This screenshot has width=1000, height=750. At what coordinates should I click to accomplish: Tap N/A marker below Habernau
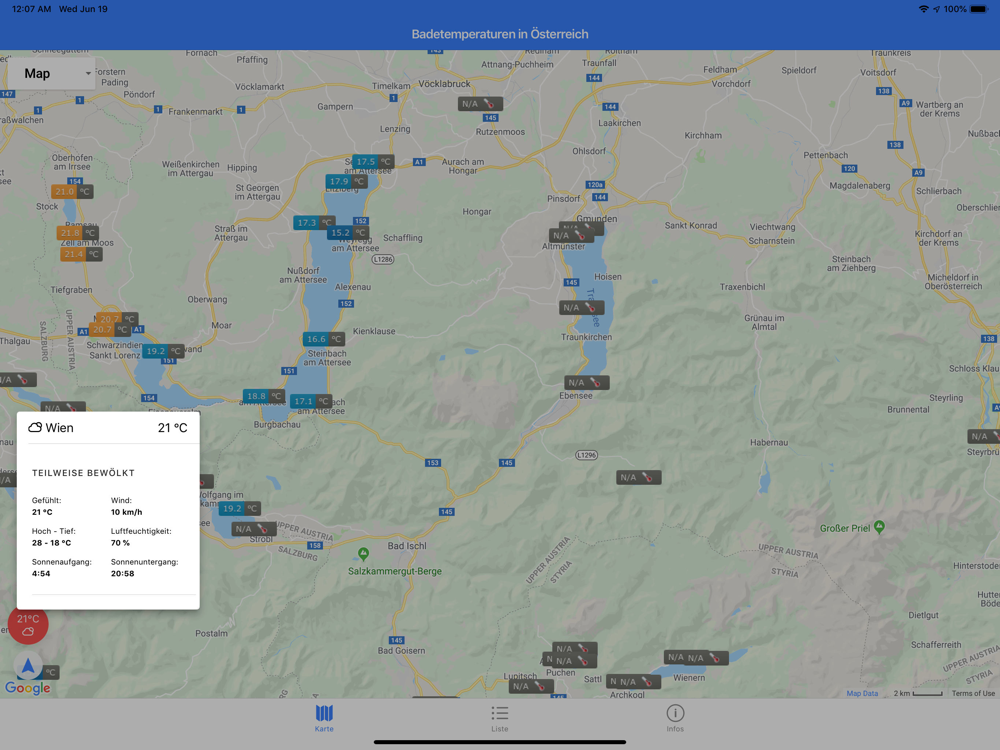click(x=638, y=477)
